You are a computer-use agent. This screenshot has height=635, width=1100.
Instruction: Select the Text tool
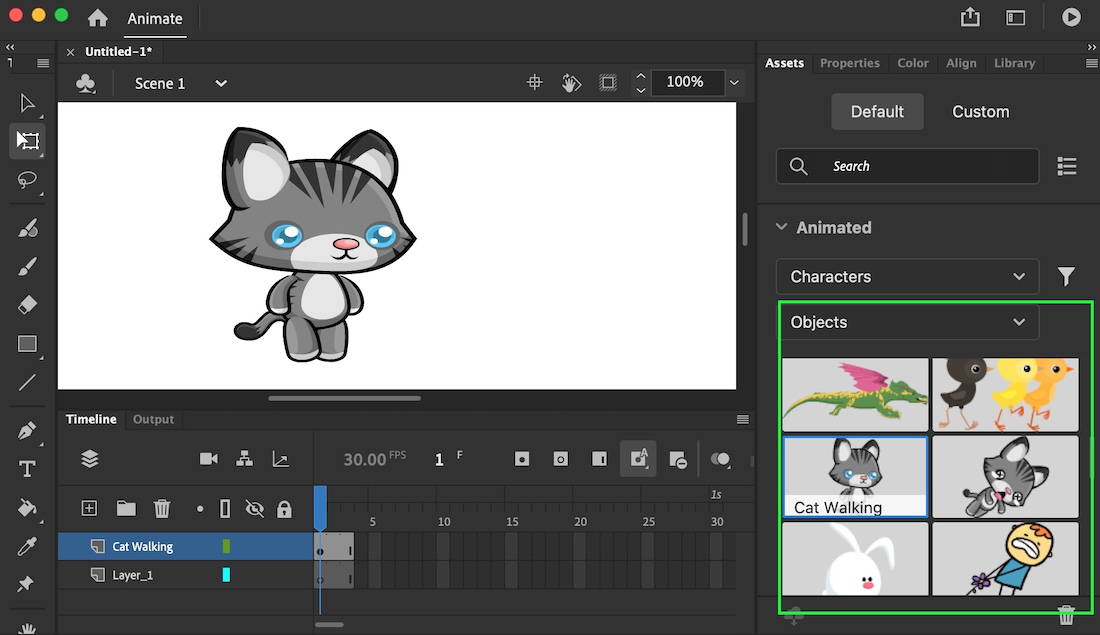click(27, 469)
